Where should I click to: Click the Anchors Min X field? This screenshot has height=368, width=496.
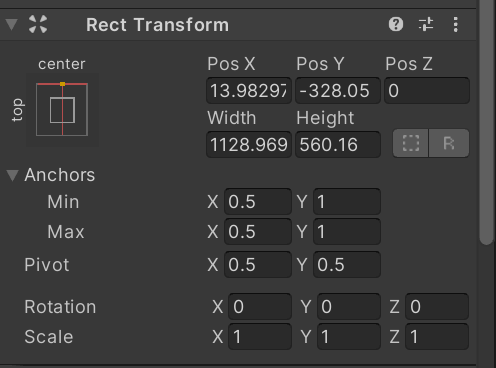(258, 202)
